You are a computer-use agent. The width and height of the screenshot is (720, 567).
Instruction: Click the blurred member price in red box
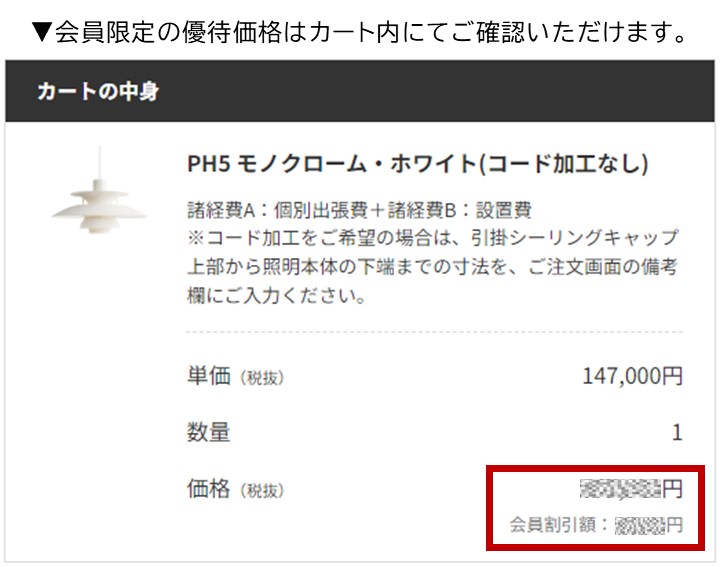click(631, 488)
